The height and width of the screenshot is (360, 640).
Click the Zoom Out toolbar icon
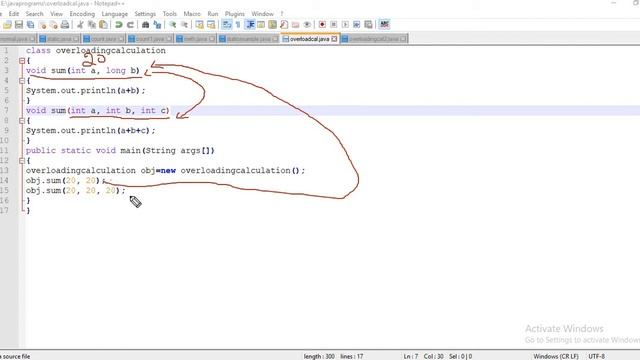[184, 24]
